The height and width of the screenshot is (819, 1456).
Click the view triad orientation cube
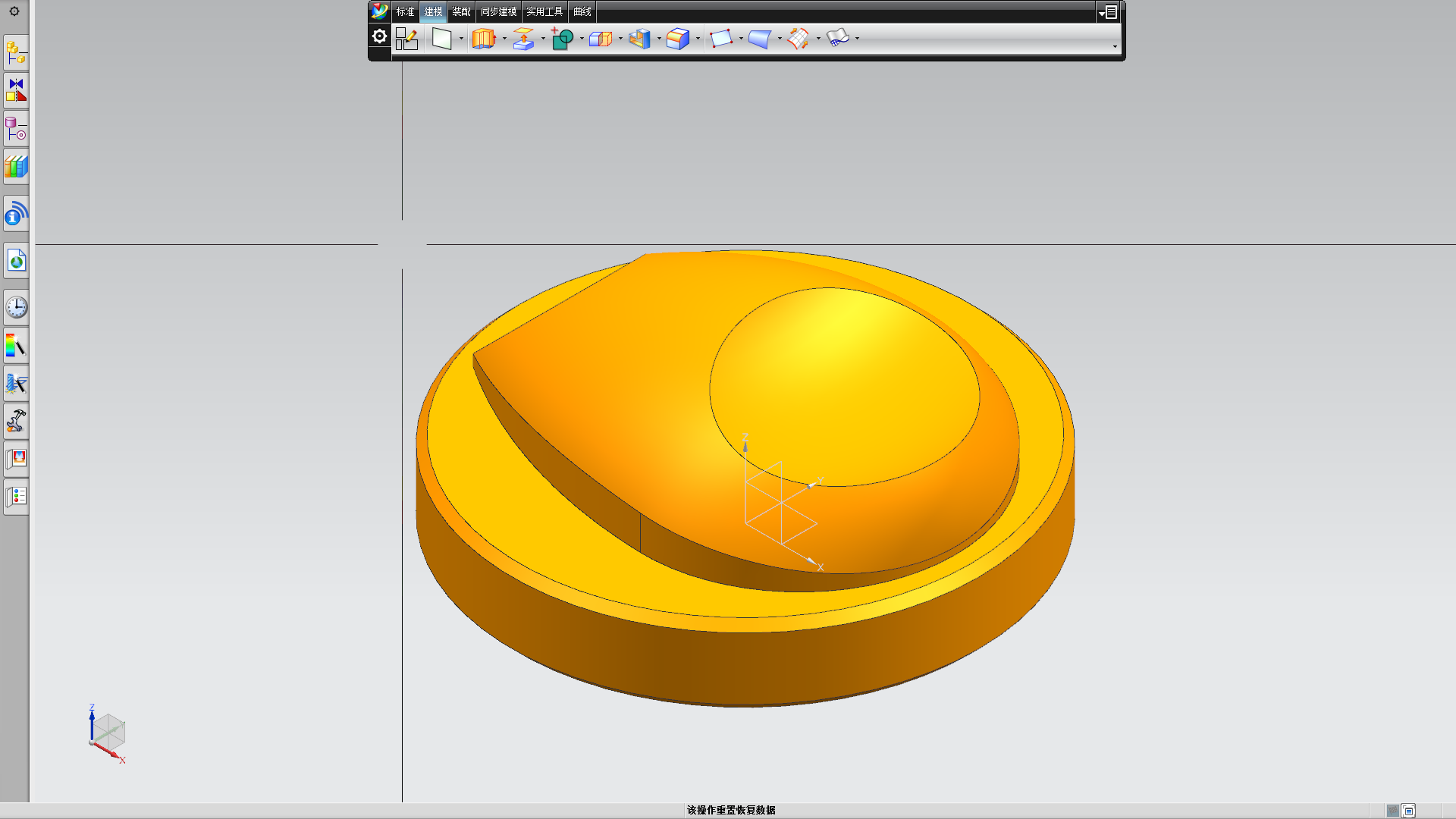[x=108, y=733]
